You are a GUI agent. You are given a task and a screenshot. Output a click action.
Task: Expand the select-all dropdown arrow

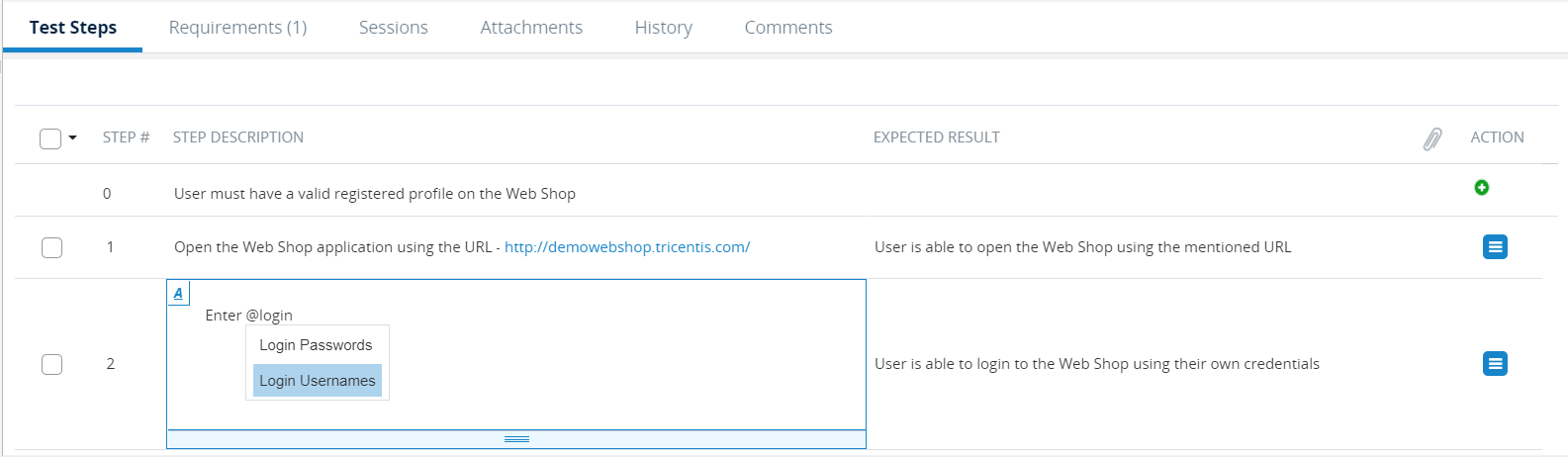pos(73,137)
